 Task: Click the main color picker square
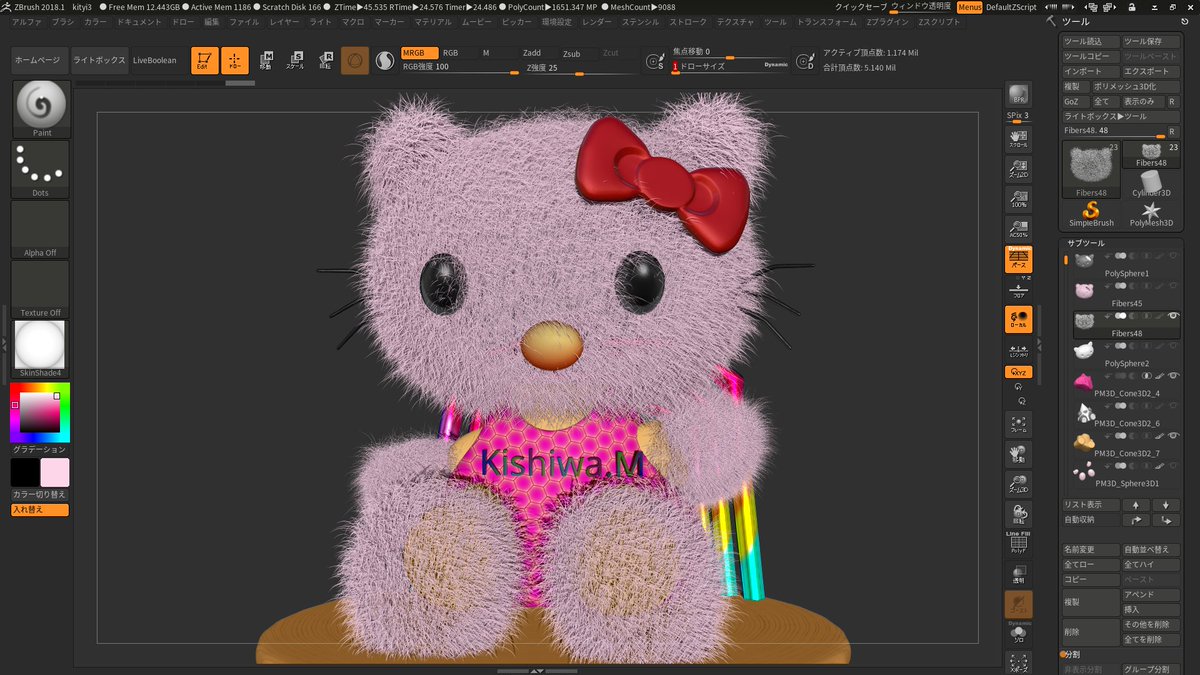[x=40, y=412]
